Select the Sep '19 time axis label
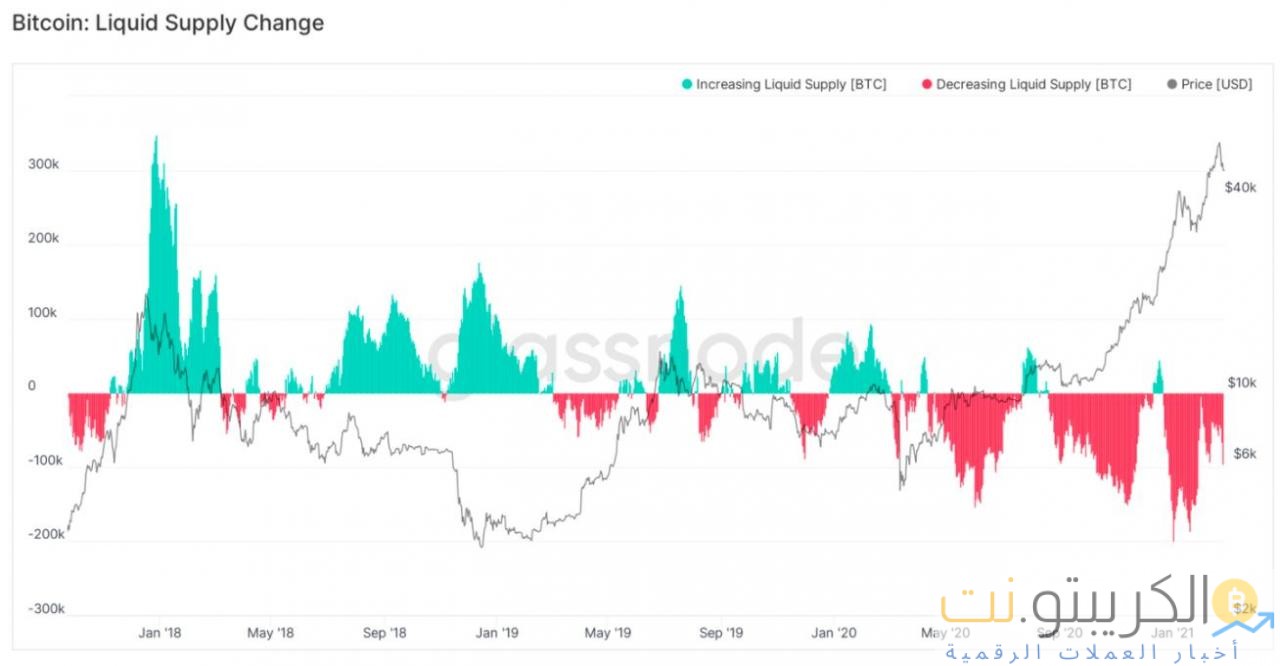1280x666 pixels. click(721, 633)
